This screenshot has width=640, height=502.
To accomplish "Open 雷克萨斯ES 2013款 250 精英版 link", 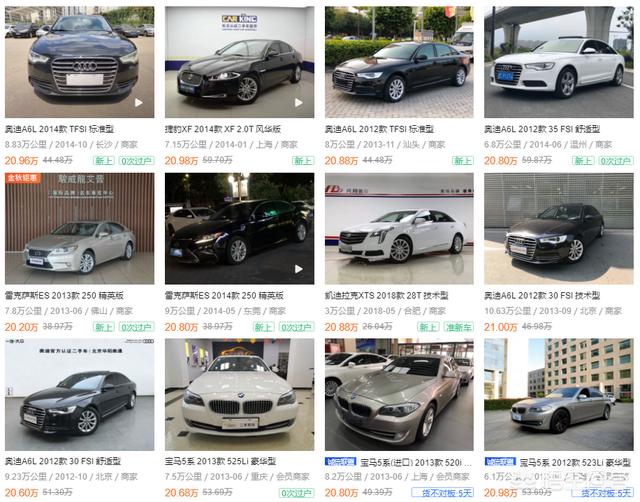I will pos(64,295).
